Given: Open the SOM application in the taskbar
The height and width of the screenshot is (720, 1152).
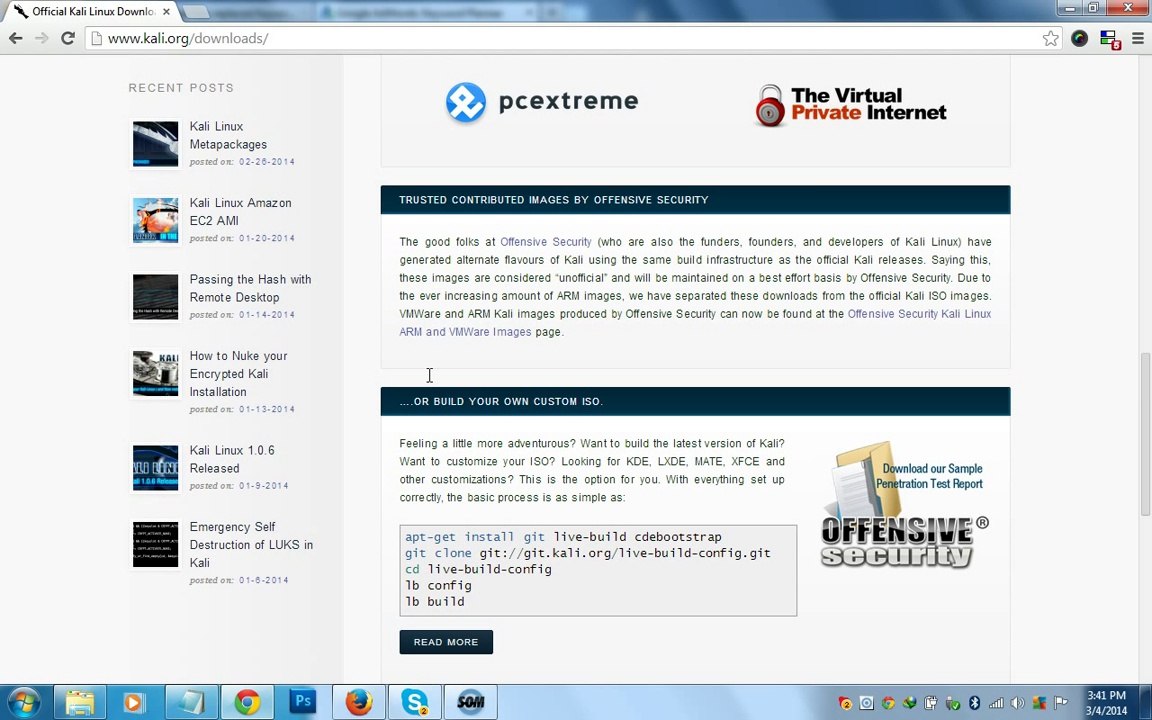Looking at the screenshot, I should tap(470, 702).
